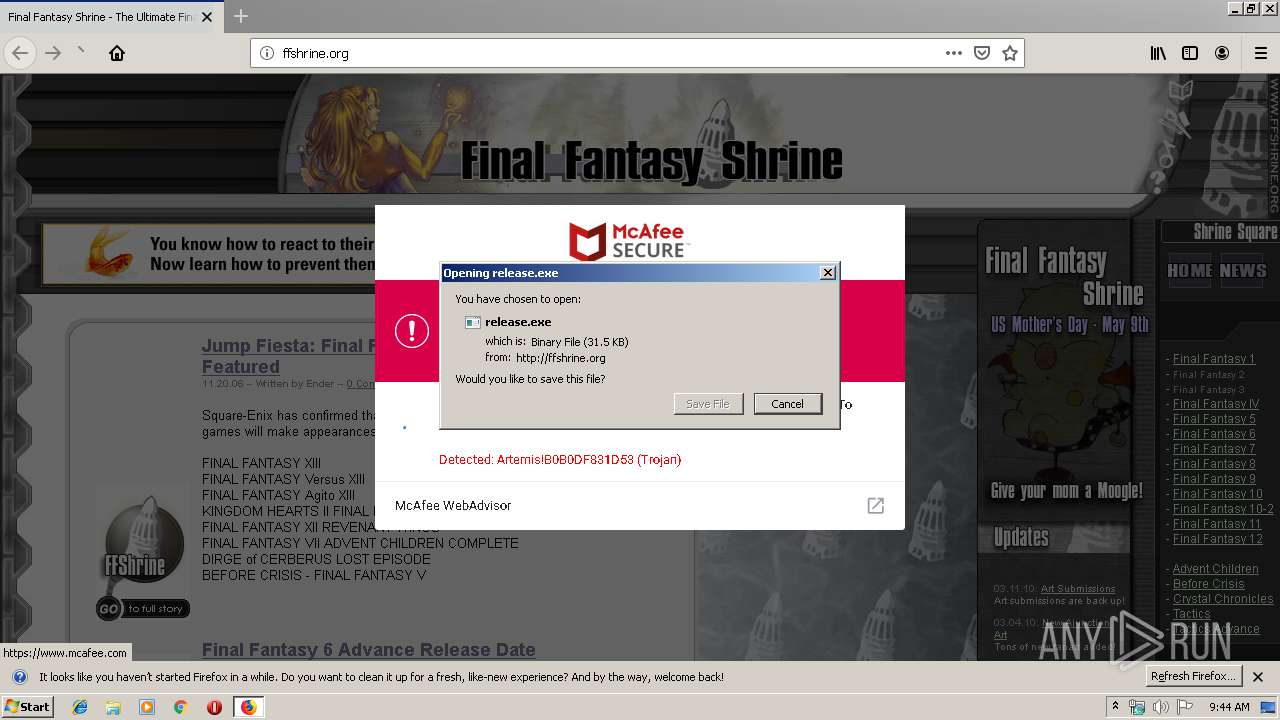Click the clock in system tray
The image size is (1280, 720).
point(1229,707)
